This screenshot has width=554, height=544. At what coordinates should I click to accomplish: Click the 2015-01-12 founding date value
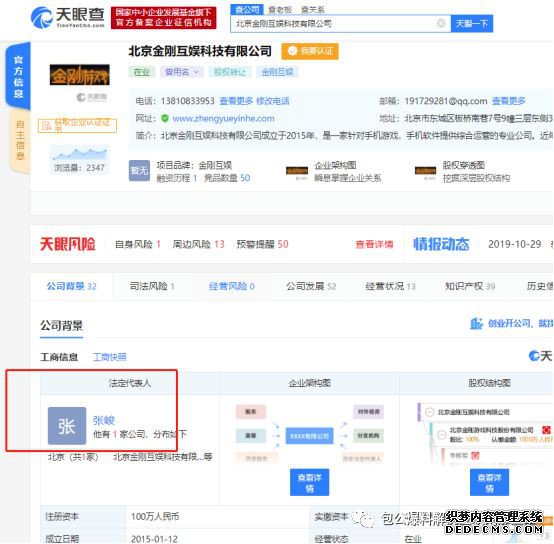pyautogui.click(x=154, y=539)
